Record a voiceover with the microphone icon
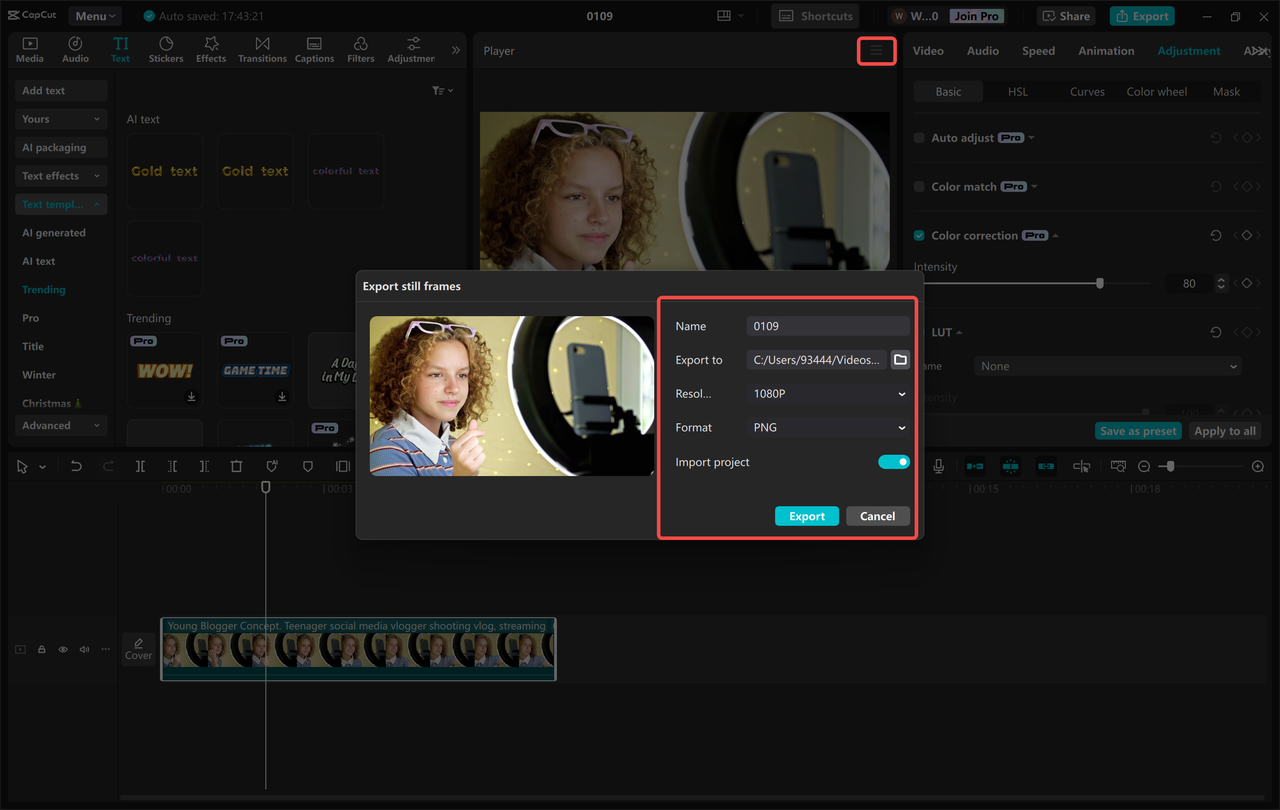This screenshot has width=1280, height=810. tap(936, 465)
